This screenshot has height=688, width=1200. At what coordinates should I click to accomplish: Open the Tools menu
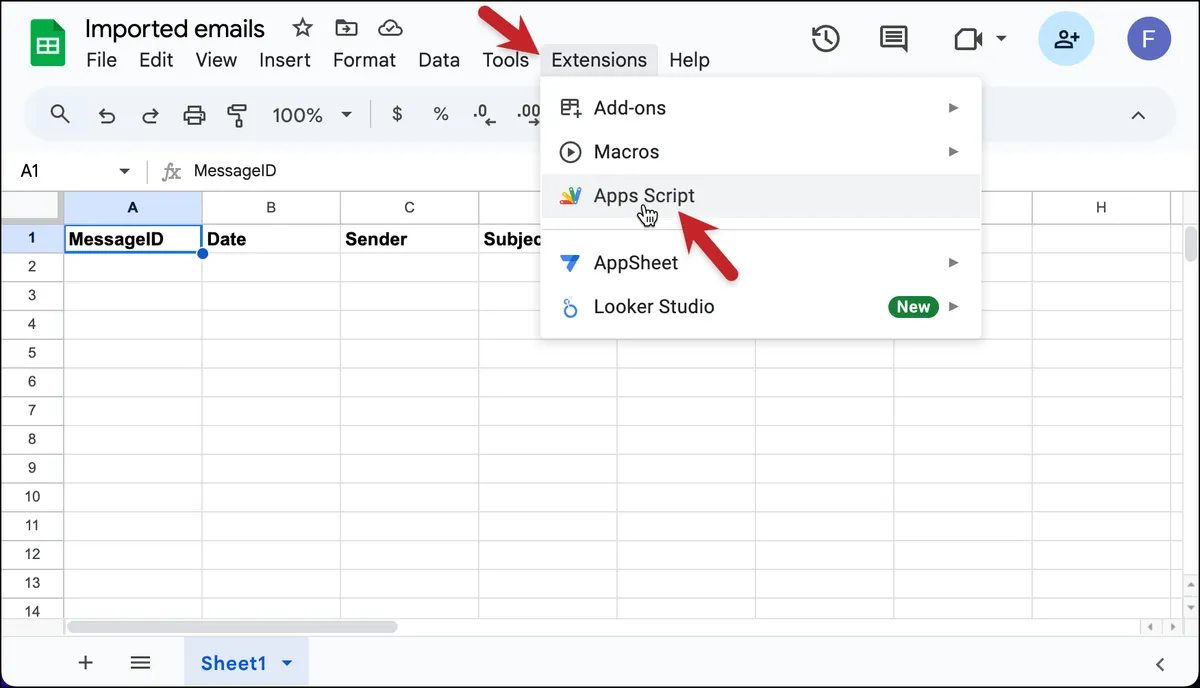coord(506,60)
